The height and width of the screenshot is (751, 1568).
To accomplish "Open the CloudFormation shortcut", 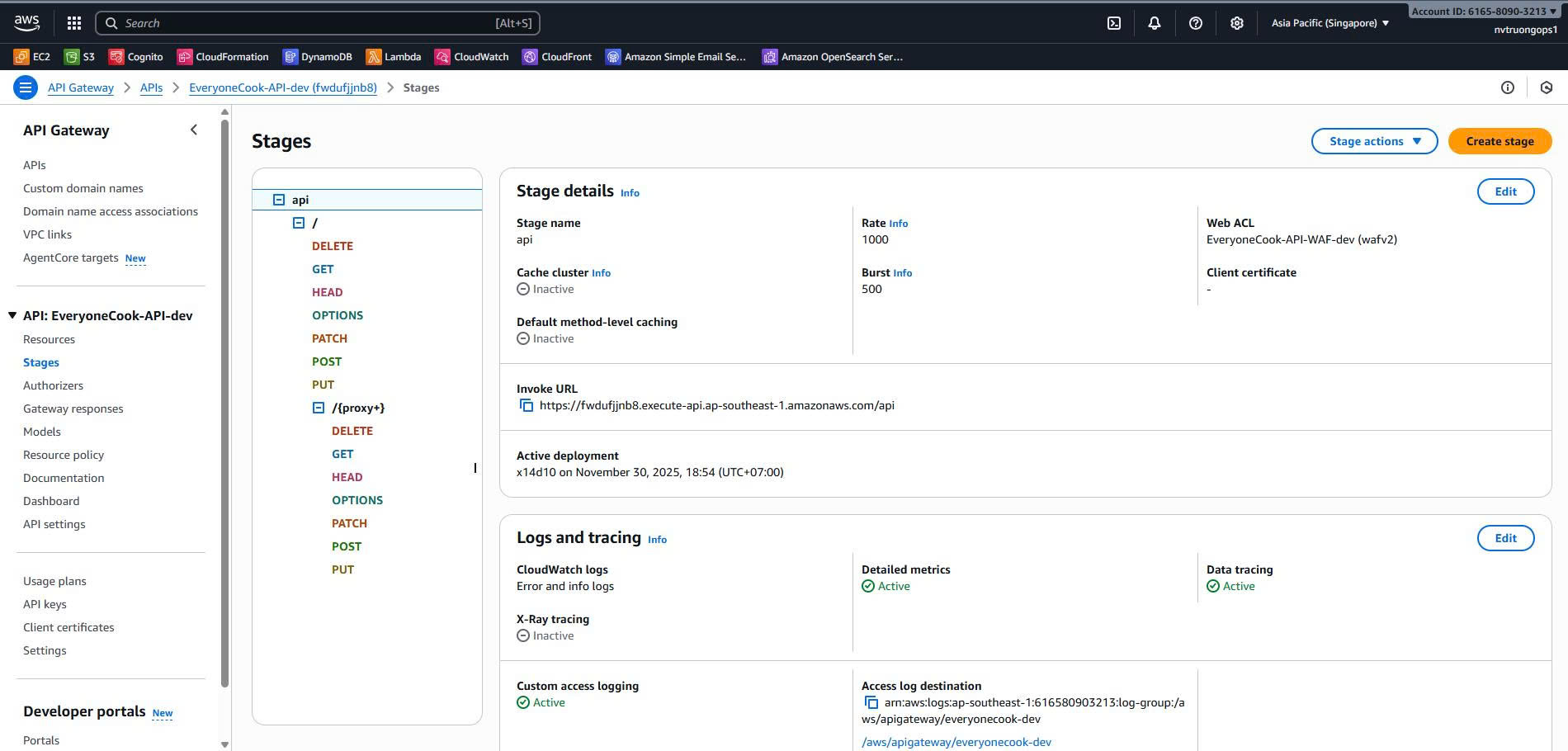I will pyautogui.click(x=223, y=57).
